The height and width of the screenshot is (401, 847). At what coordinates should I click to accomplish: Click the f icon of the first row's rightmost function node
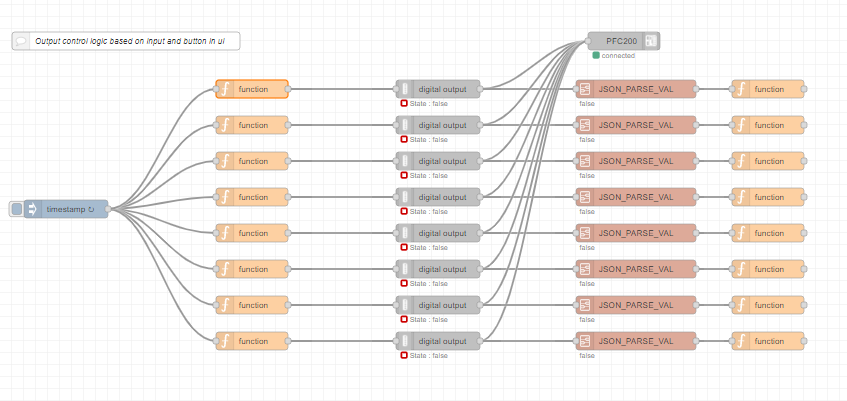741,89
